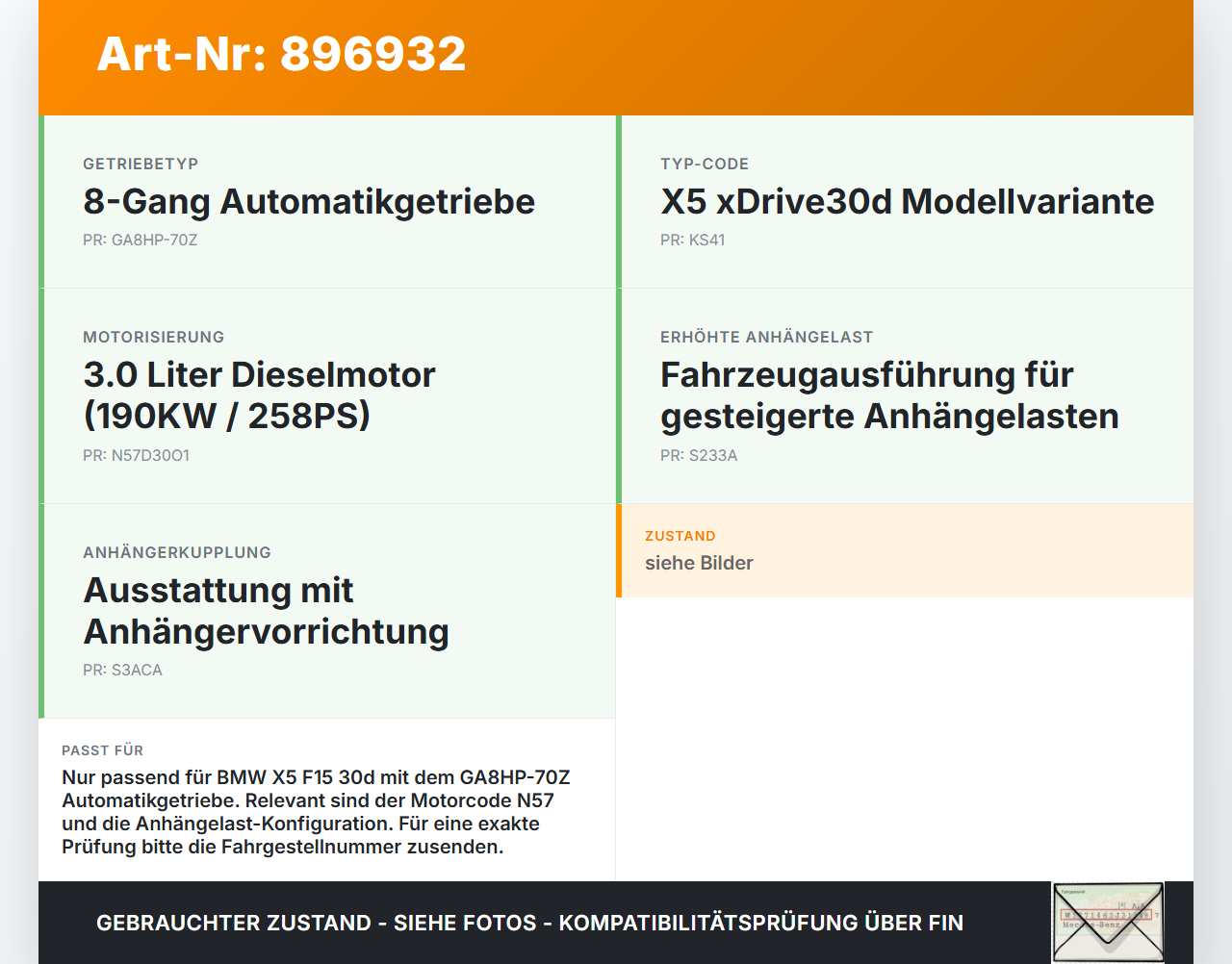
Task: Select Ausstattung mit Anhängervorrichtung title
Action: tap(267, 610)
